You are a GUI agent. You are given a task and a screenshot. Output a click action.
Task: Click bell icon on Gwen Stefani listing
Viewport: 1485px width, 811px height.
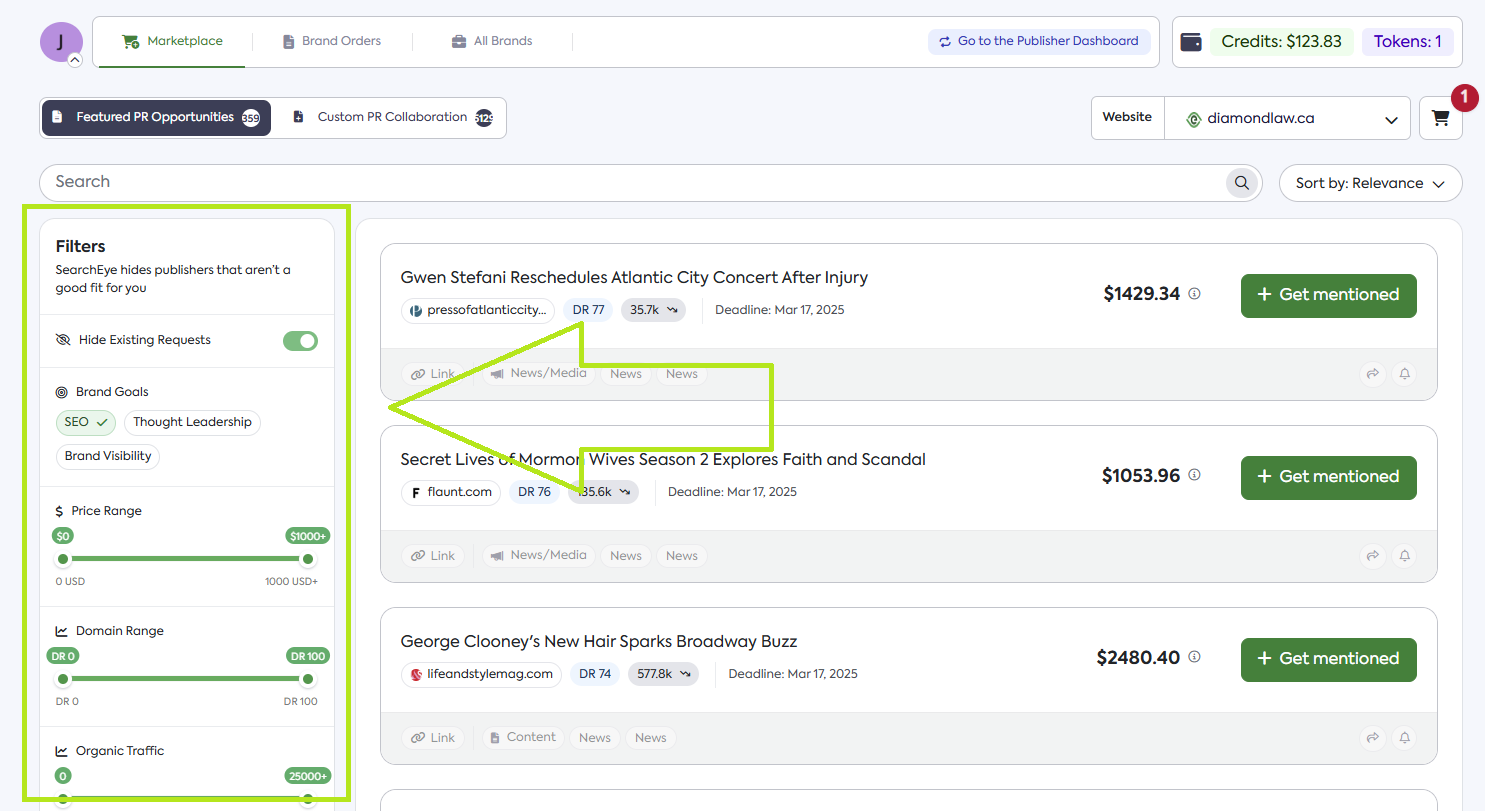[1404, 374]
